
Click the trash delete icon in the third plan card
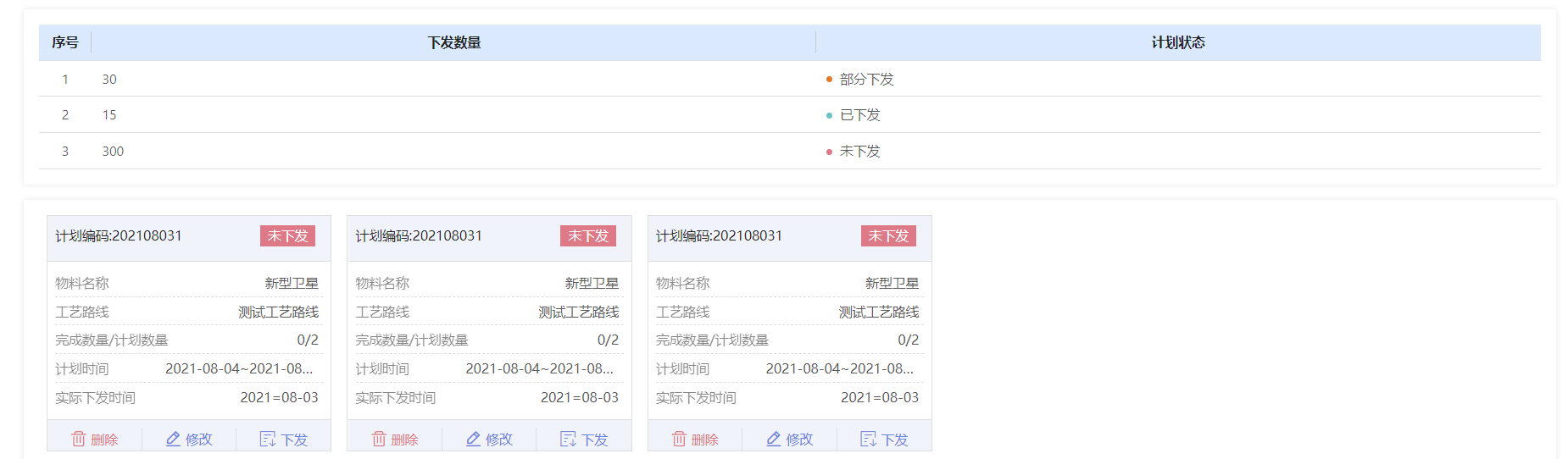coord(679,439)
